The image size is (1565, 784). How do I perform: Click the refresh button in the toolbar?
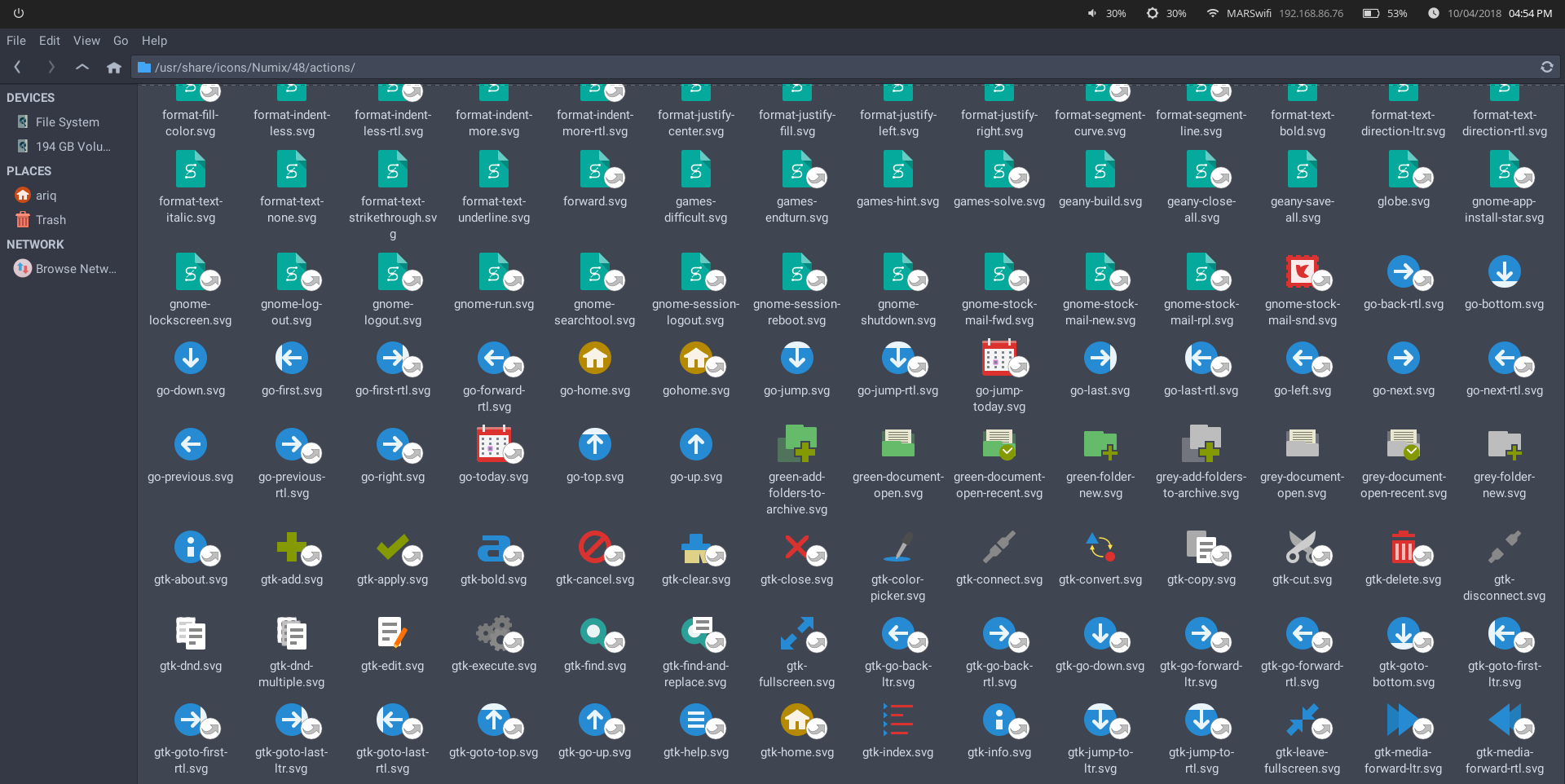1546,67
